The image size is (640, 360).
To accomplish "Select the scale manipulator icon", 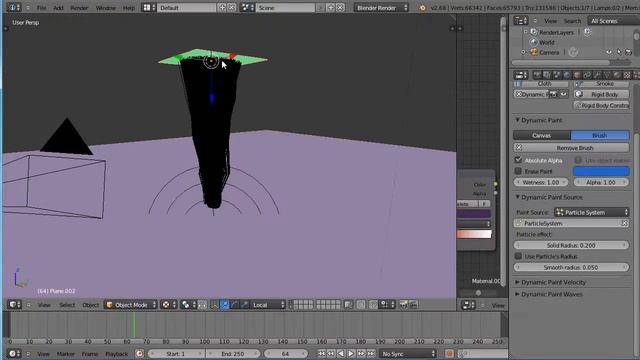I will [x=244, y=304].
